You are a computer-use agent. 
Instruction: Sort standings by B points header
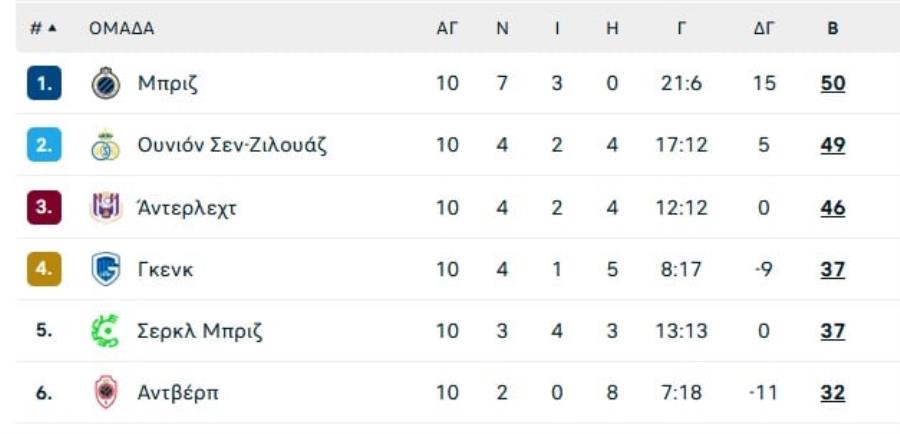coord(833,29)
